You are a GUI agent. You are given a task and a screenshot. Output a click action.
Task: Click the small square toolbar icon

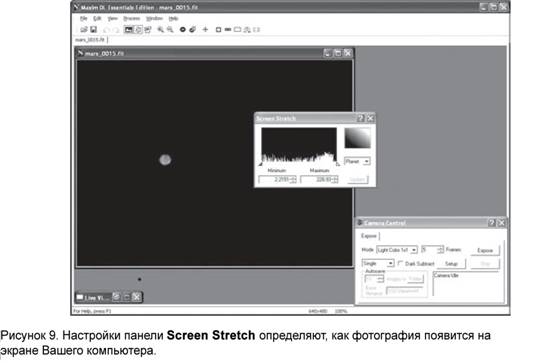(218, 30)
